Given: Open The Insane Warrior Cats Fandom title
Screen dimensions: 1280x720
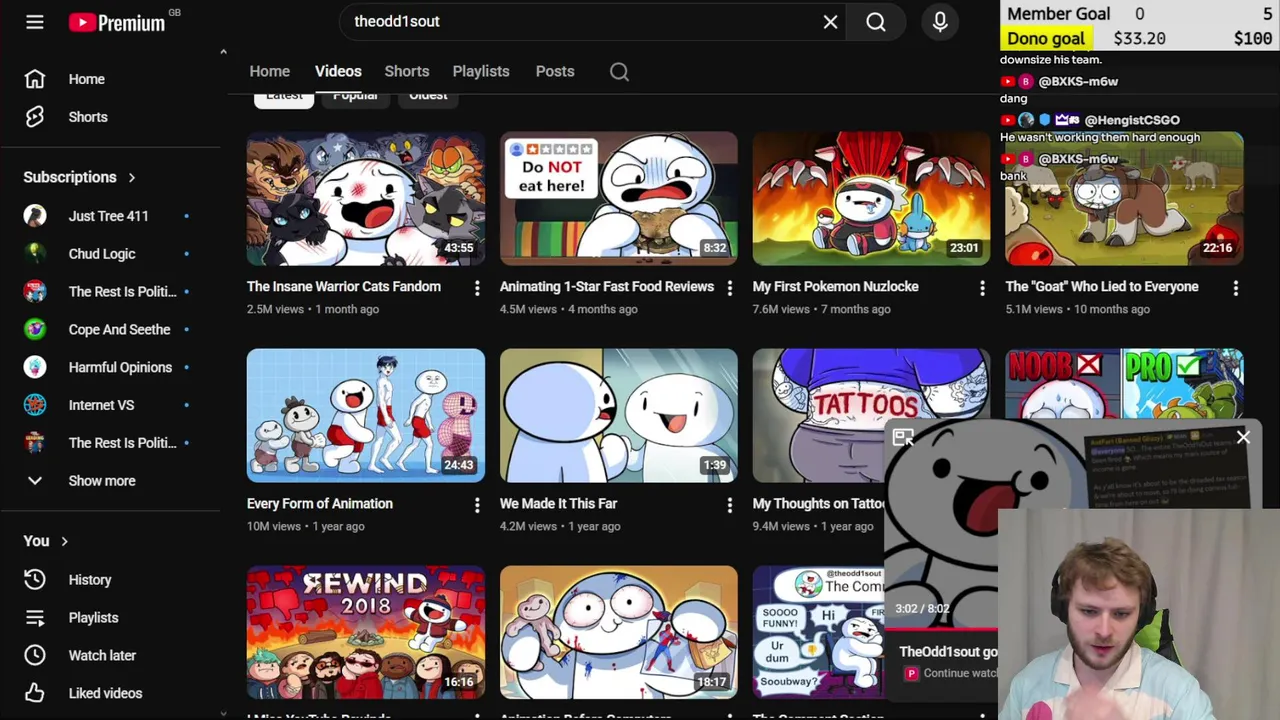Looking at the screenshot, I should click(x=344, y=287).
